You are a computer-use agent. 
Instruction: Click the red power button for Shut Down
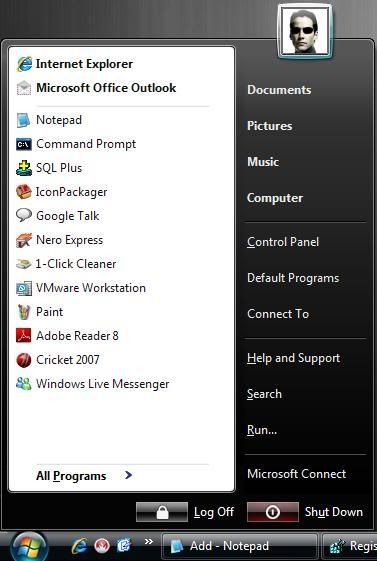273,512
